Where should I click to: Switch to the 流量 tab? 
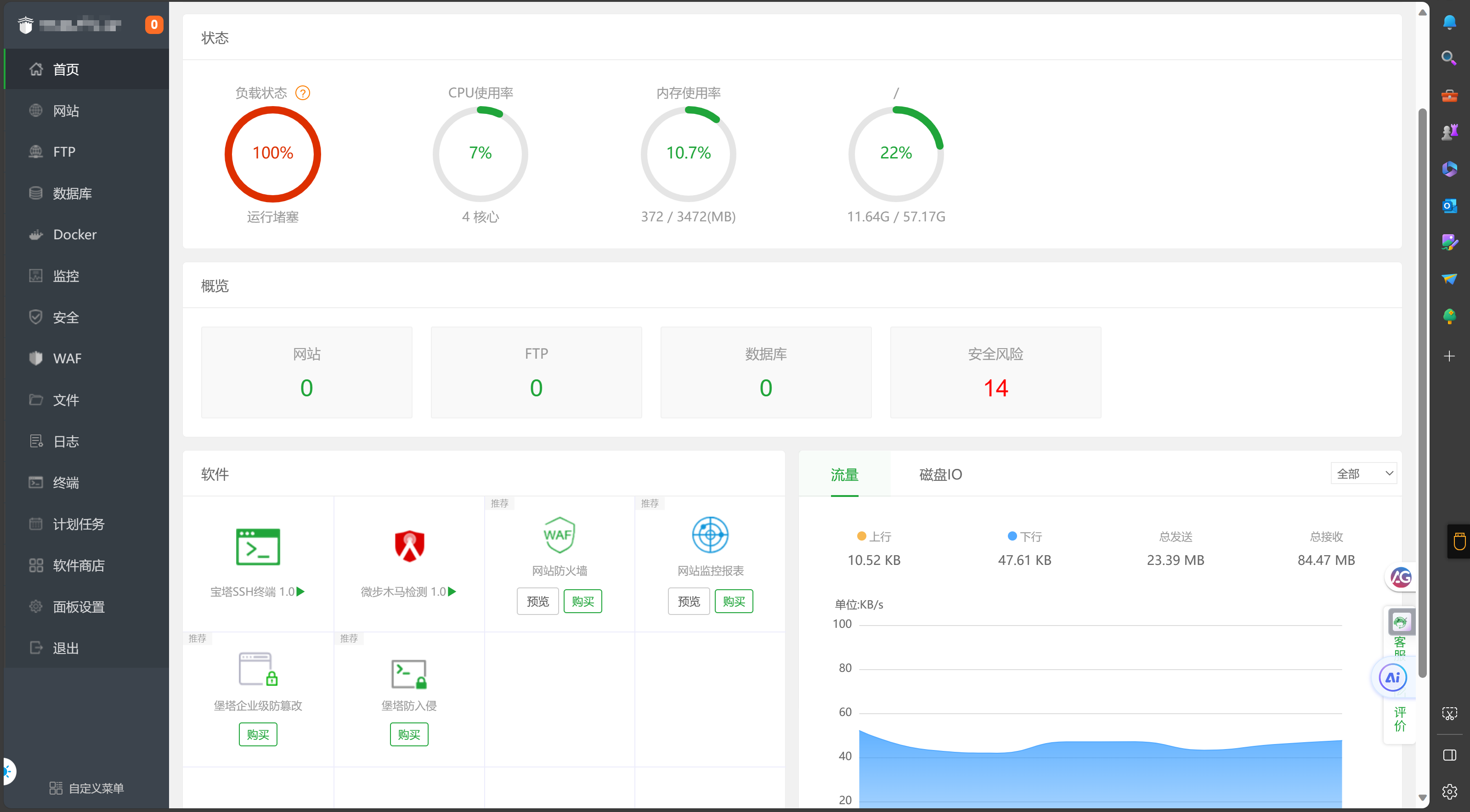(845, 474)
